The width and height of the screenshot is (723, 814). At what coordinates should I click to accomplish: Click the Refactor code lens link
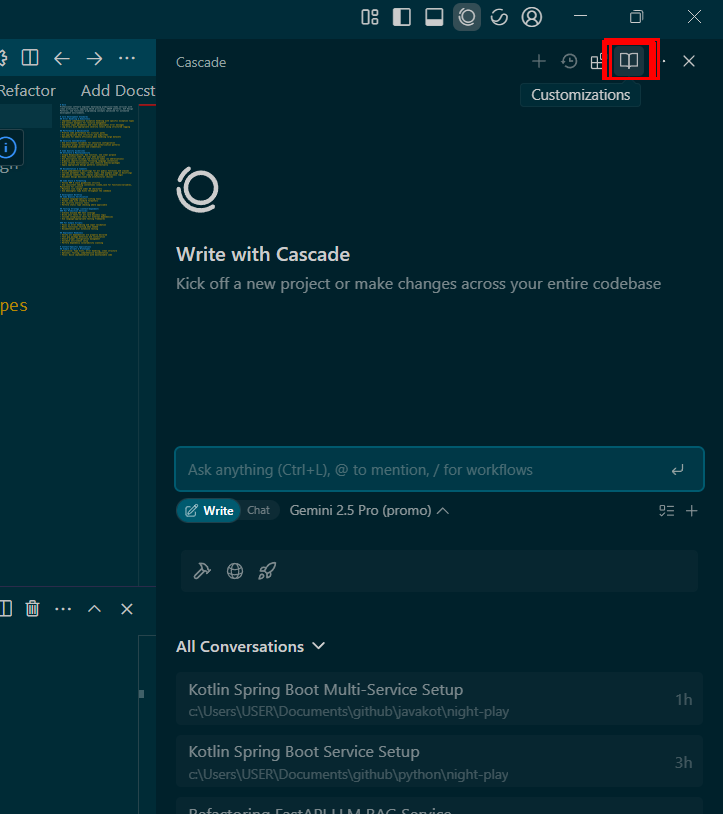[28, 90]
